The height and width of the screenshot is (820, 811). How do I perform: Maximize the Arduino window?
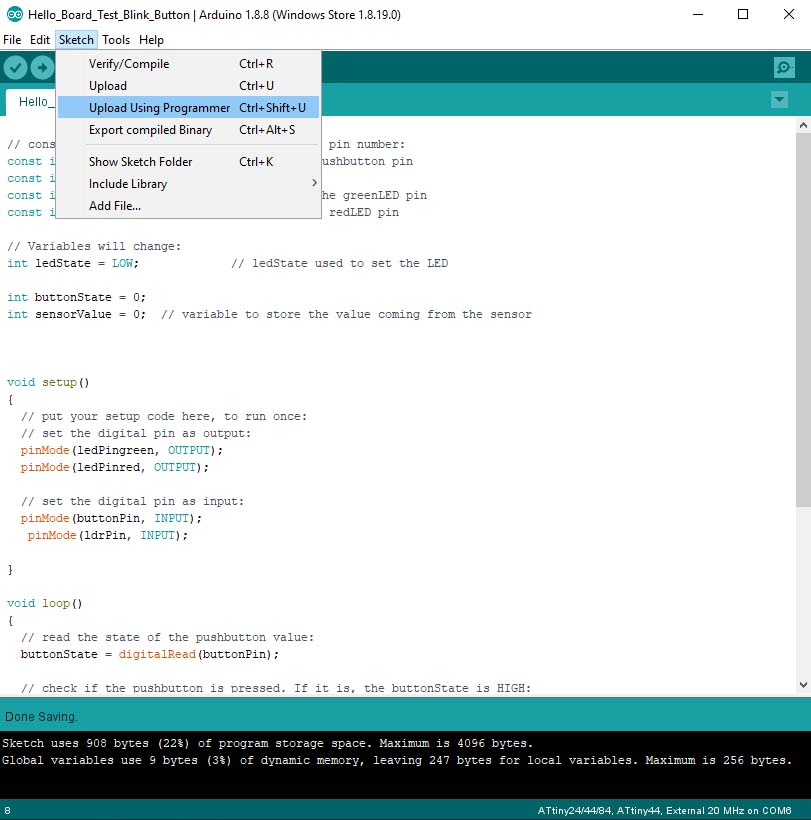pyautogui.click(x=743, y=14)
